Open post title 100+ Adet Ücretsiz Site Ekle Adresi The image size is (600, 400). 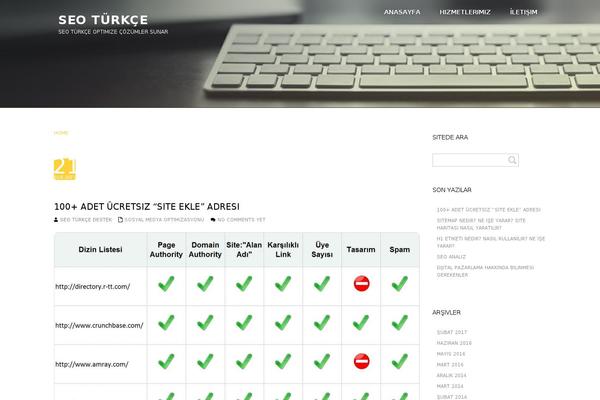[147, 207]
